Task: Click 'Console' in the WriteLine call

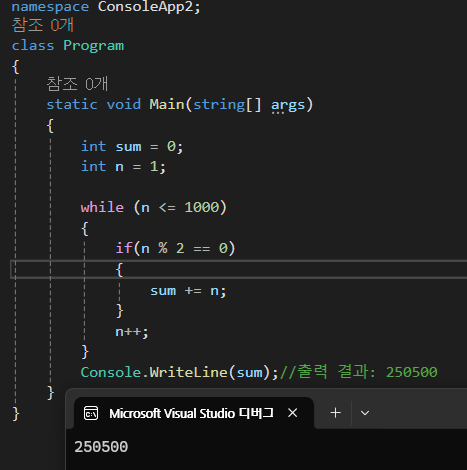Action: [x=111, y=372]
